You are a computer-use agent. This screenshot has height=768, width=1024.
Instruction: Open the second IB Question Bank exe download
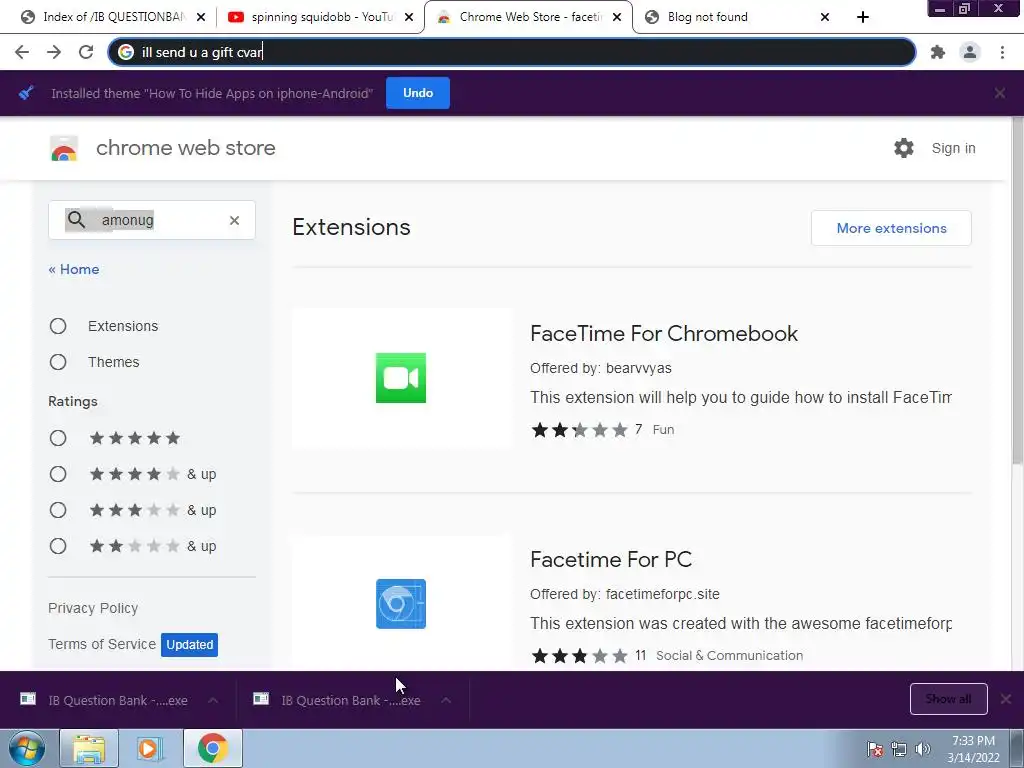(x=351, y=700)
